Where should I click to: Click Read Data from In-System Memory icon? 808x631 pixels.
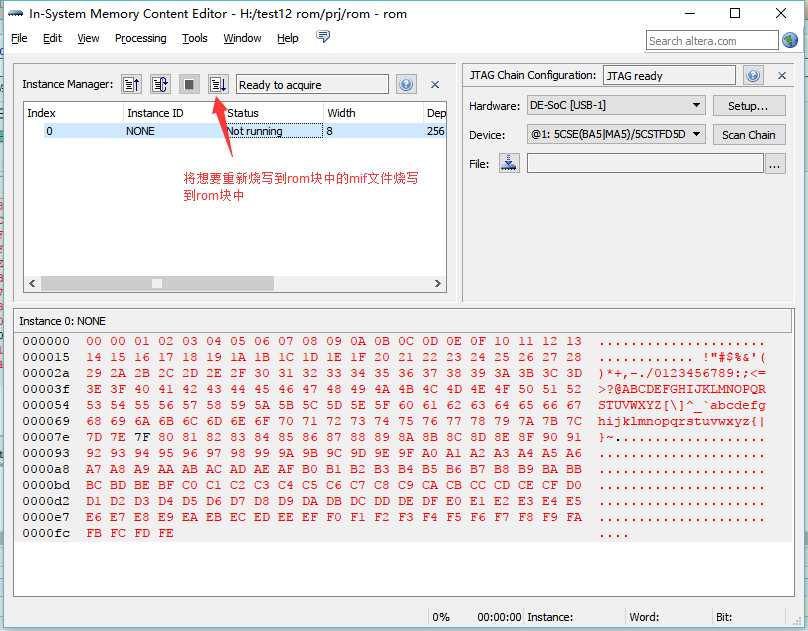pos(131,84)
